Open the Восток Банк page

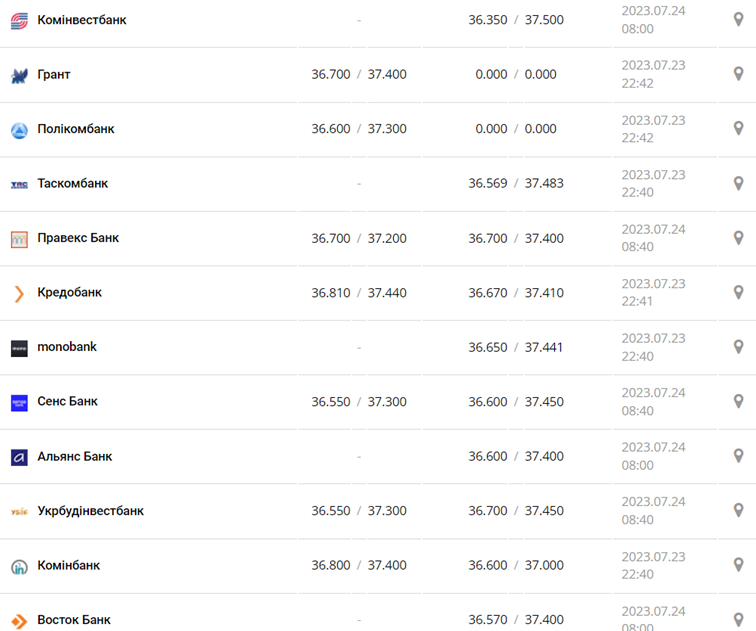pyautogui.click(x=74, y=620)
